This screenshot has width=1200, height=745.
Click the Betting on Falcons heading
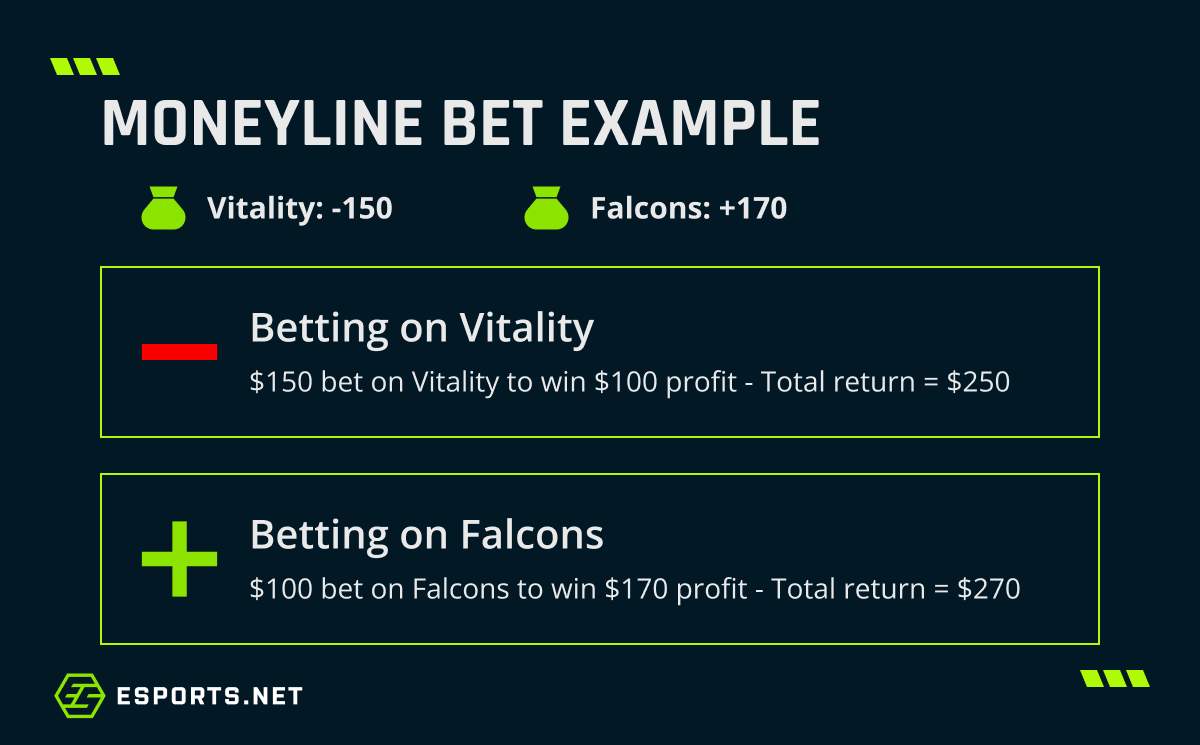[427, 536]
